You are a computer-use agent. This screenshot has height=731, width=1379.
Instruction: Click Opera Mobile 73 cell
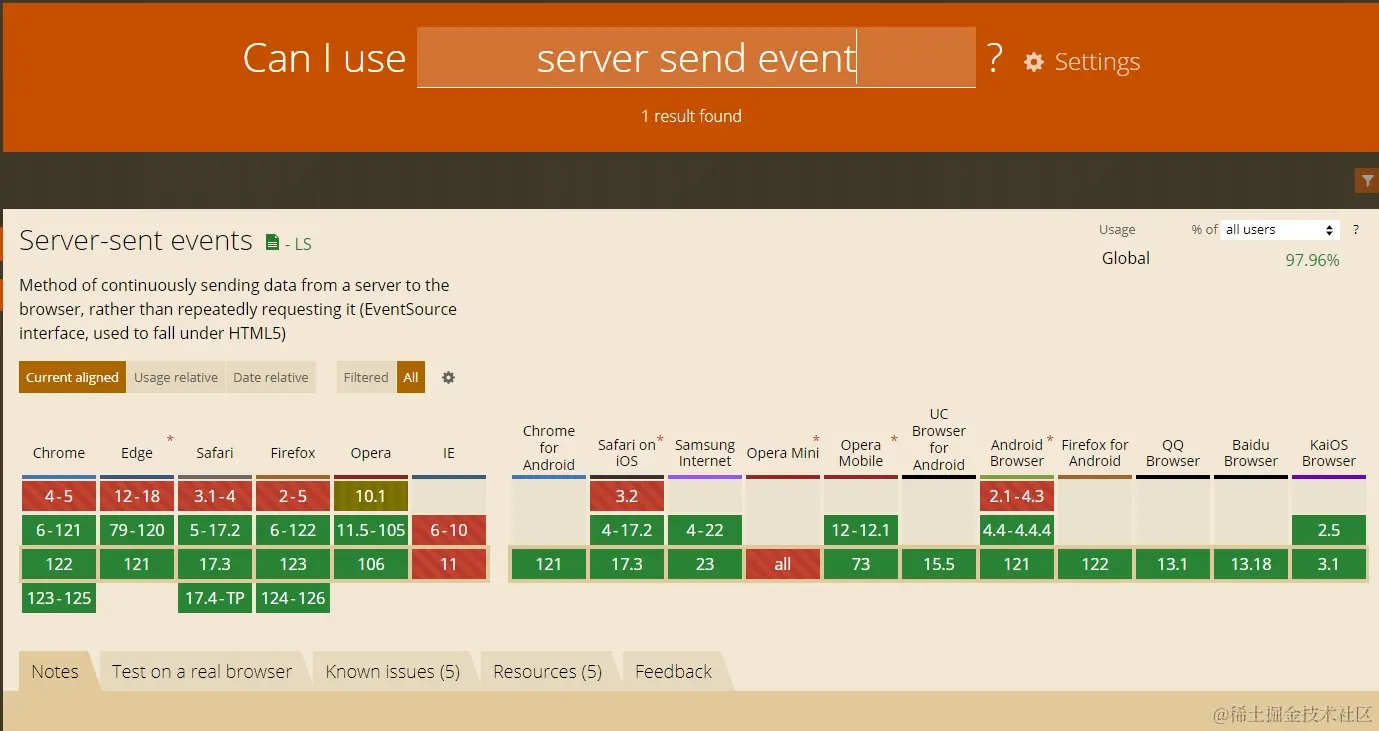click(861, 564)
